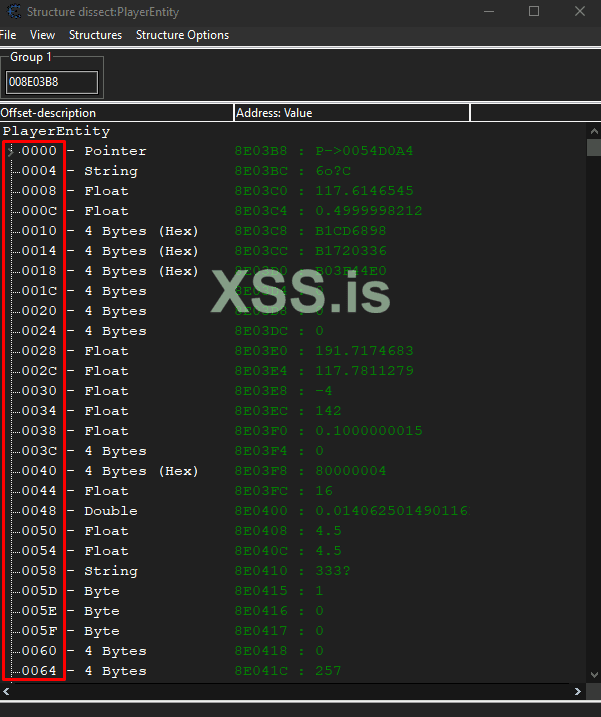Click the horizontal scrollbar right arrow
Screen dimensions: 601x717
pos(578,691)
